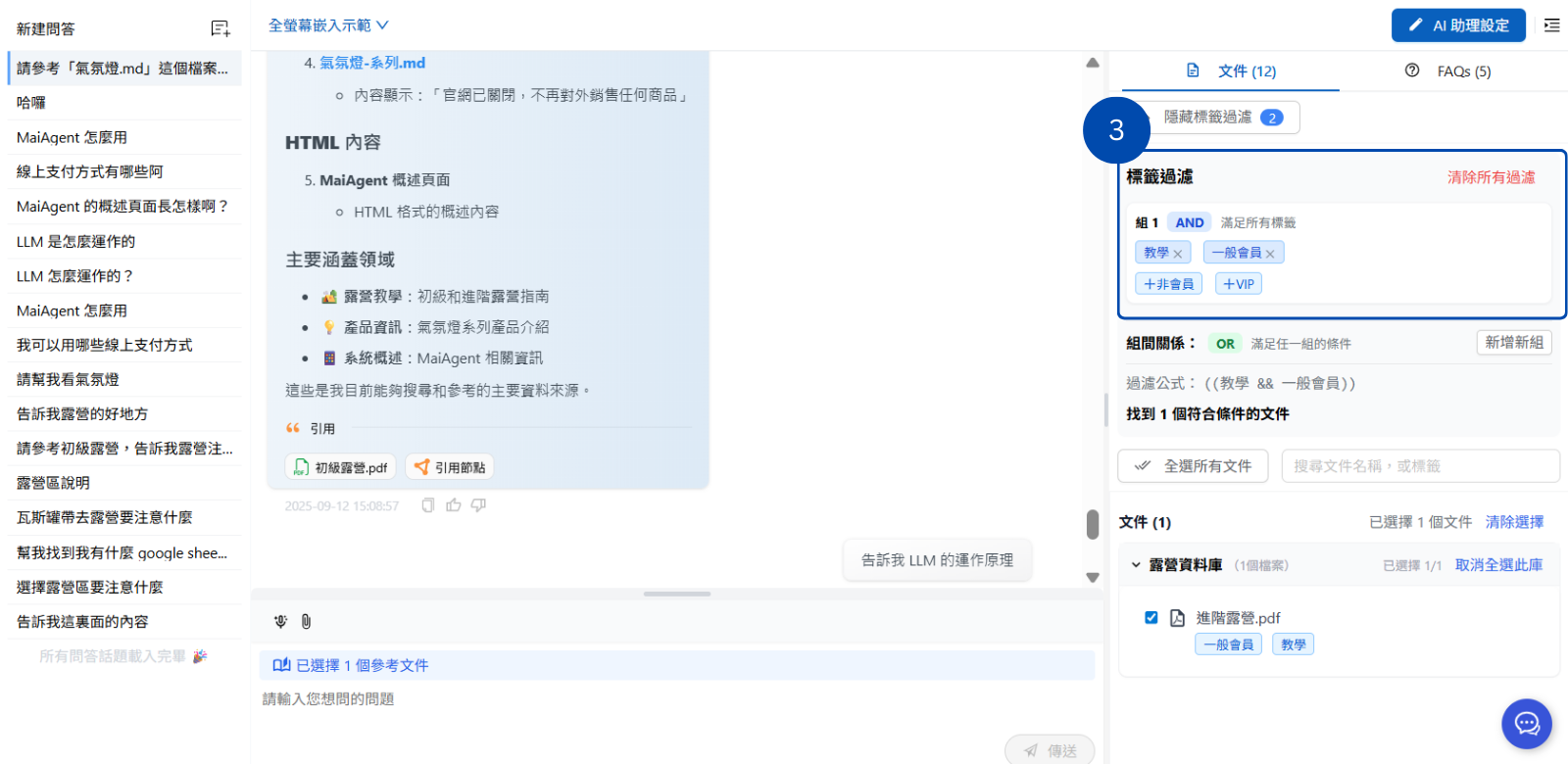Screen dimensions: 1568x764
Task: Collapse the 露營資料庫 folder
Action: coord(1136,565)
